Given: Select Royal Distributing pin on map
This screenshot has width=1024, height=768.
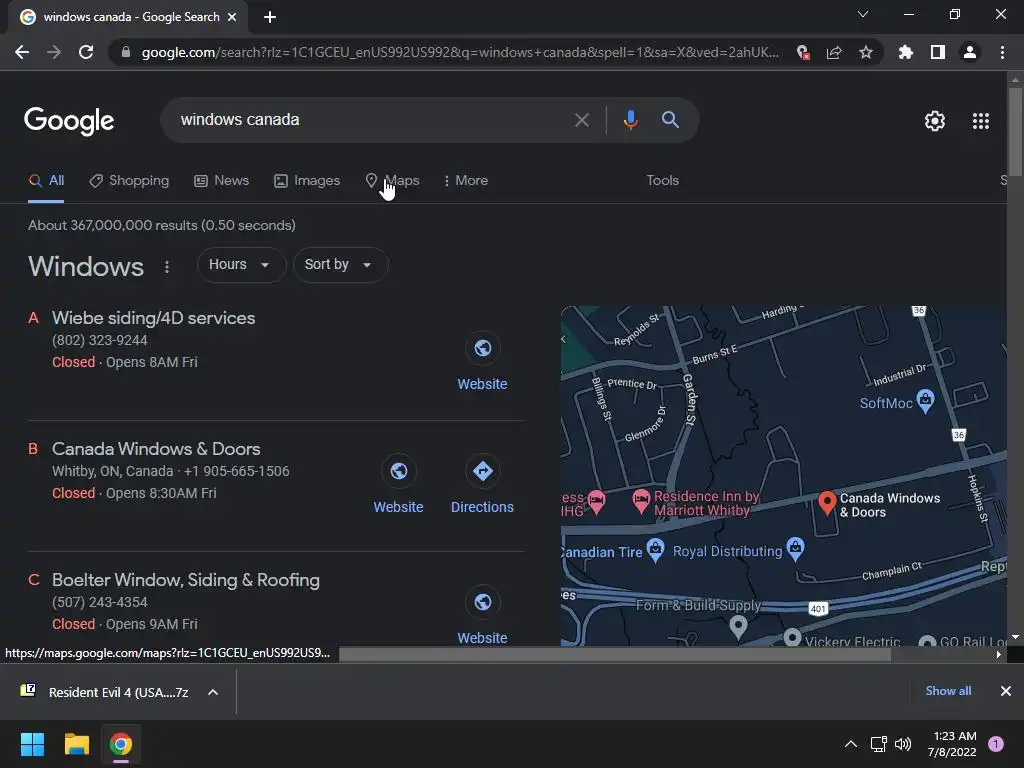Looking at the screenshot, I should (795, 549).
